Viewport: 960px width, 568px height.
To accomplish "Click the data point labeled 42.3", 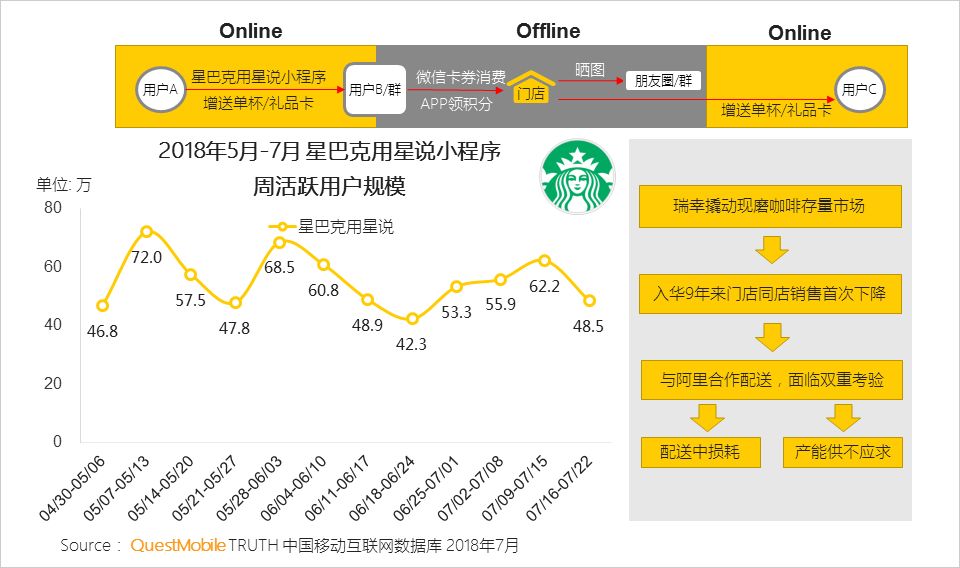I will (x=412, y=319).
